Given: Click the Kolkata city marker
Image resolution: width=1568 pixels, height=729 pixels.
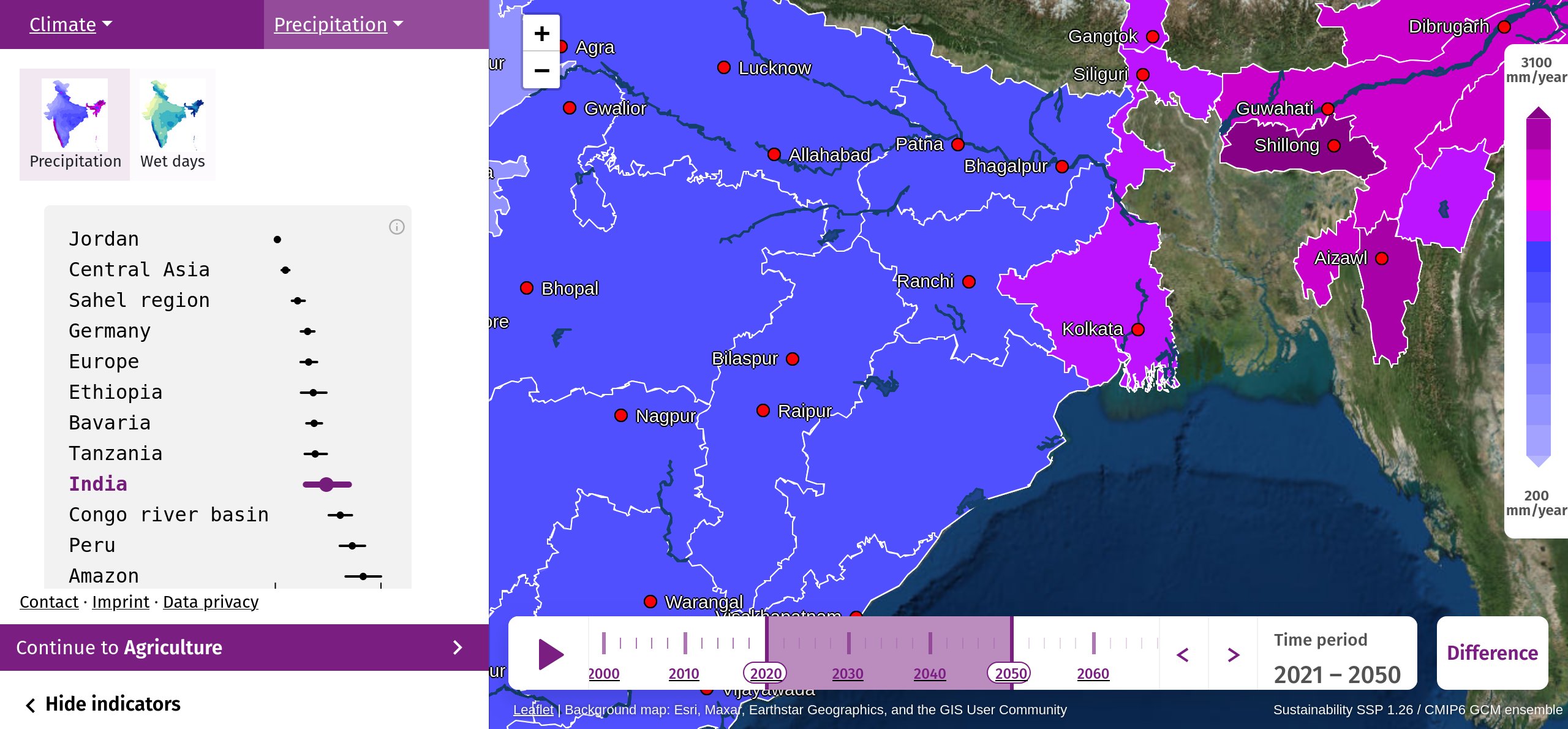Looking at the screenshot, I should pos(1138,330).
